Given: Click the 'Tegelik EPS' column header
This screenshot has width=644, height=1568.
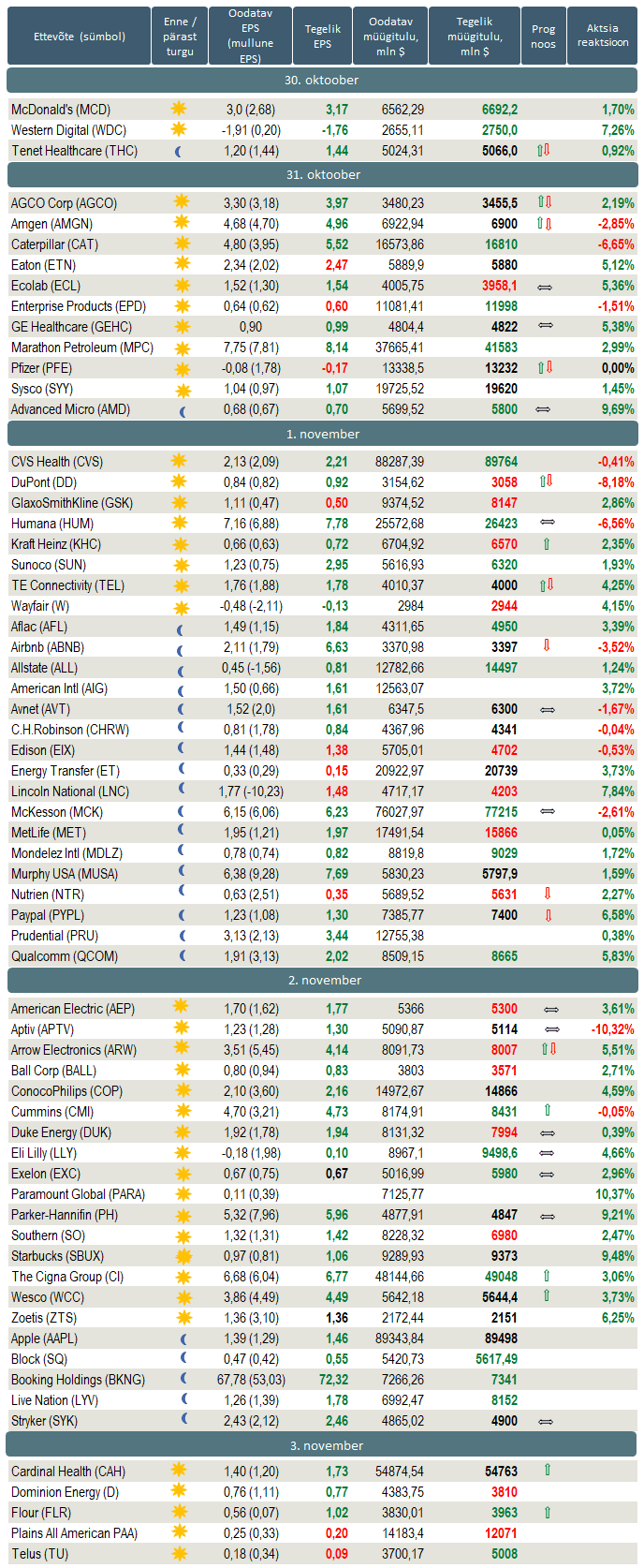Looking at the screenshot, I should 323,37.
